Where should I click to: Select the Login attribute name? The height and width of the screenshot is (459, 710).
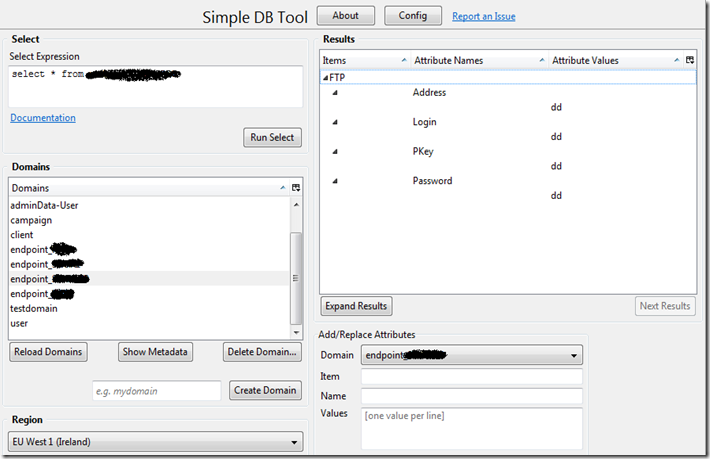coord(424,122)
